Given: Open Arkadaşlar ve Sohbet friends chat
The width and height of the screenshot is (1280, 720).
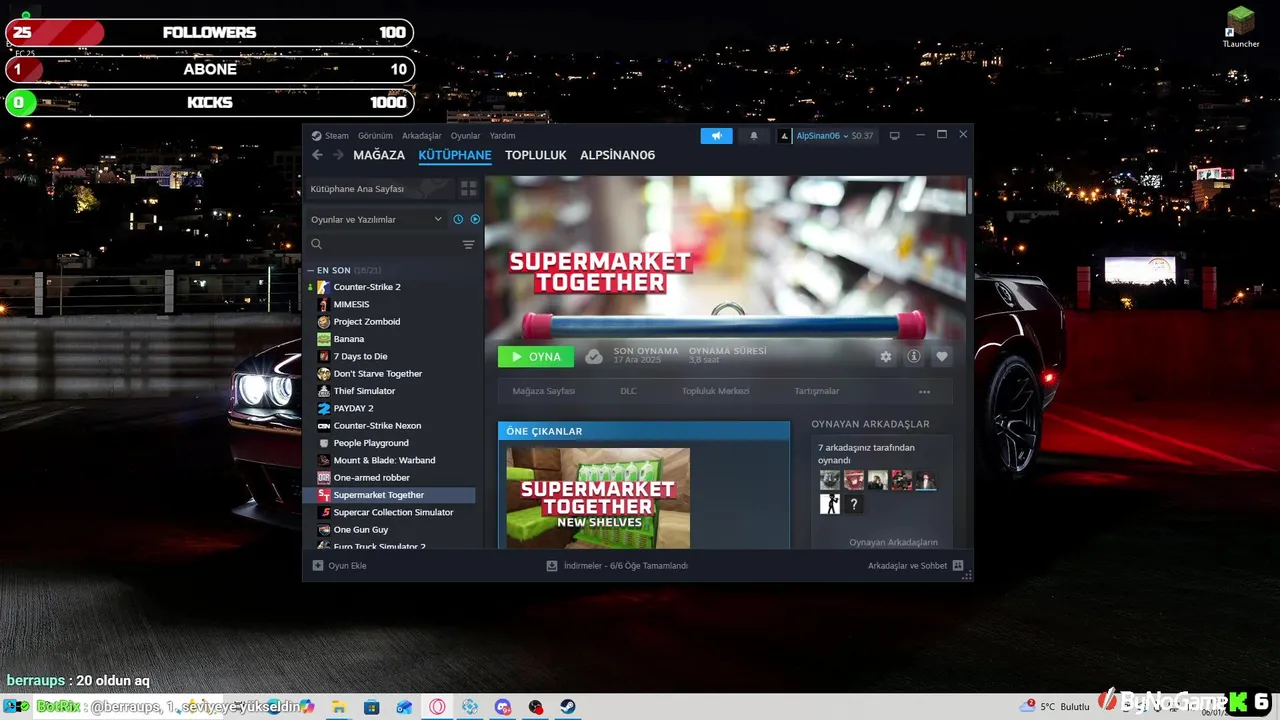Looking at the screenshot, I should 915,566.
